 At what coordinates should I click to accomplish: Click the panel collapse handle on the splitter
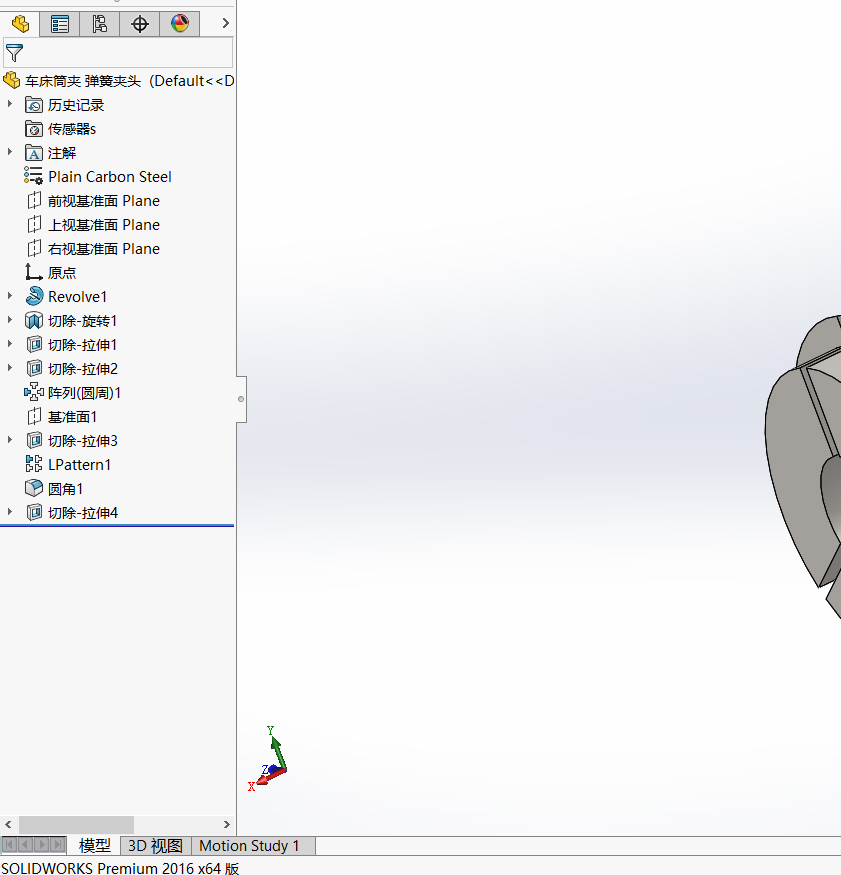point(241,399)
